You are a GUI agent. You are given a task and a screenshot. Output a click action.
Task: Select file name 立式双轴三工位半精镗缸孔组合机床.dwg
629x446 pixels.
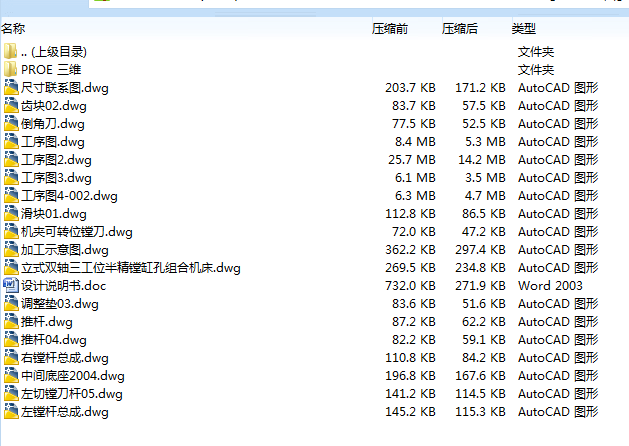tap(131, 268)
